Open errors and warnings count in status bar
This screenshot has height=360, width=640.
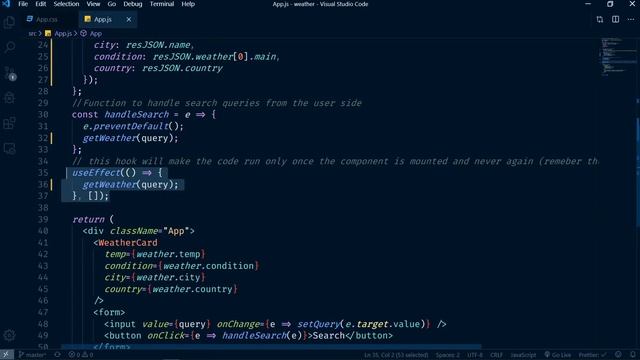[x=81, y=355]
